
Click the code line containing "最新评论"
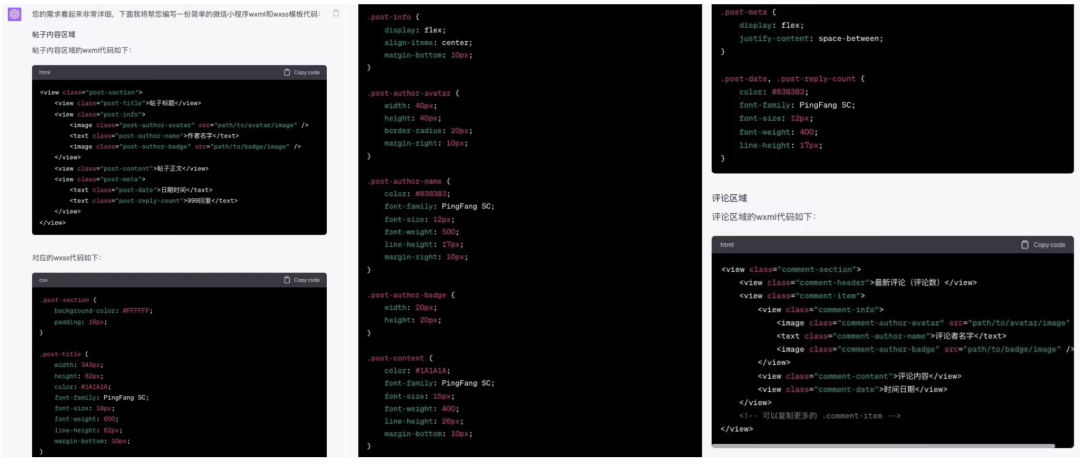[858, 282]
